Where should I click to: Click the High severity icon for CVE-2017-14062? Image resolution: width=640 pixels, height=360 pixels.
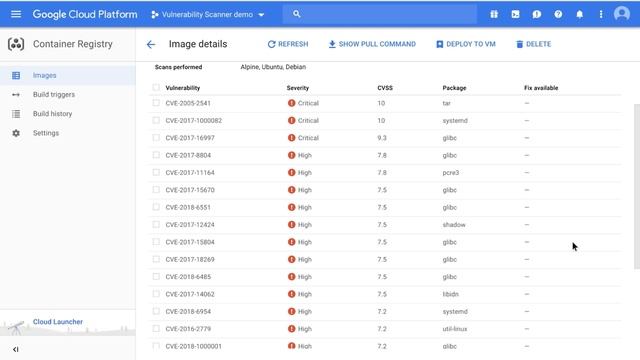pos(291,294)
